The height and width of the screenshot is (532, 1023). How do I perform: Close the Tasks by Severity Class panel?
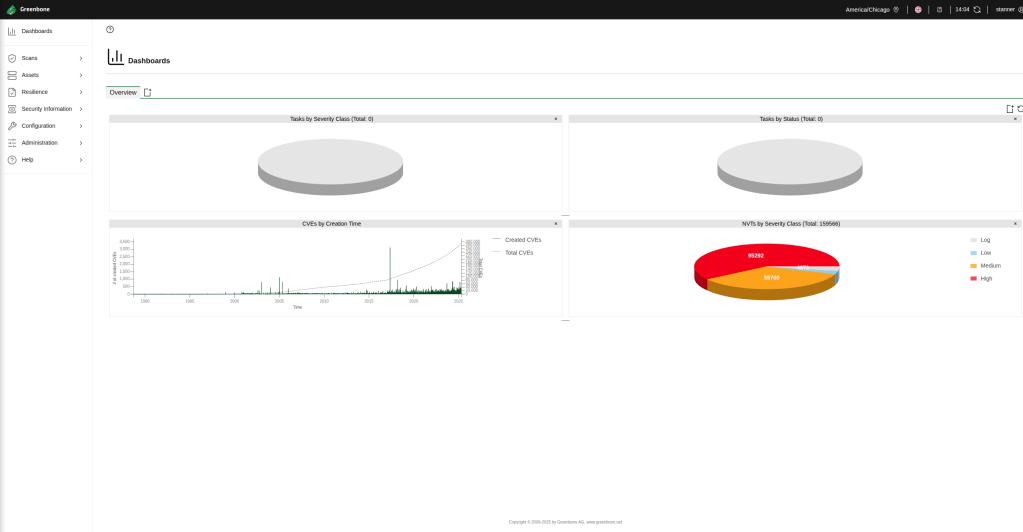click(x=556, y=119)
